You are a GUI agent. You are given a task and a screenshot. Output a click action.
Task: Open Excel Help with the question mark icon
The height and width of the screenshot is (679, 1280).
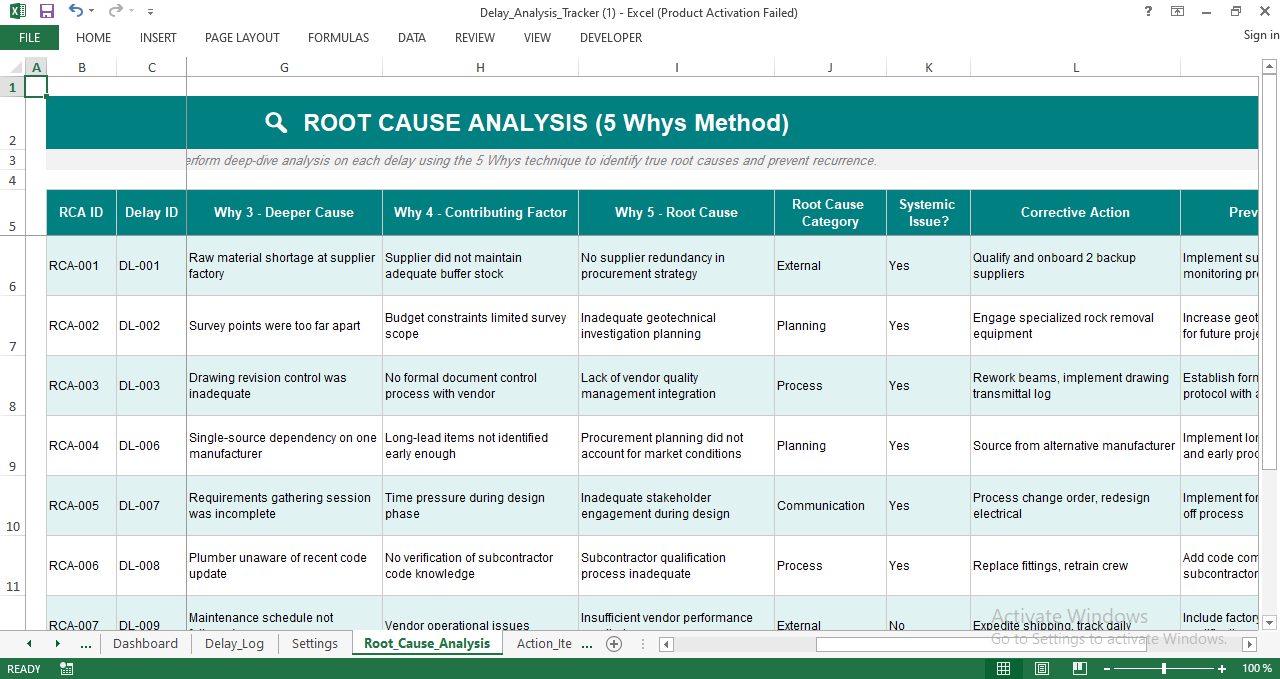point(1147,11)
